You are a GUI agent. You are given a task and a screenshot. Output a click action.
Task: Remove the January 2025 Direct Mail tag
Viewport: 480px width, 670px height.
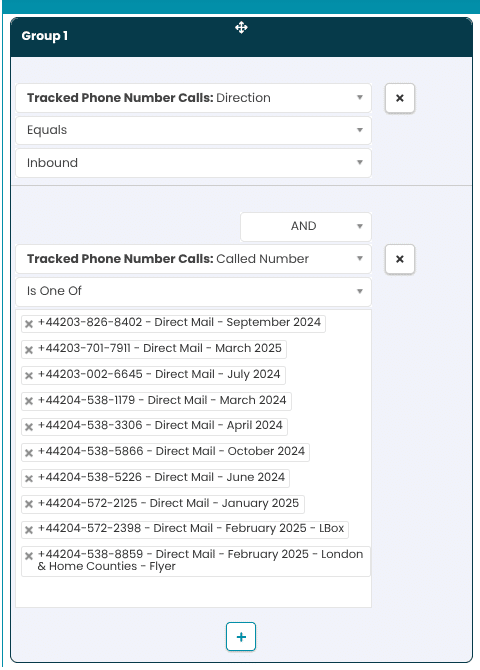tap(29, 504)
